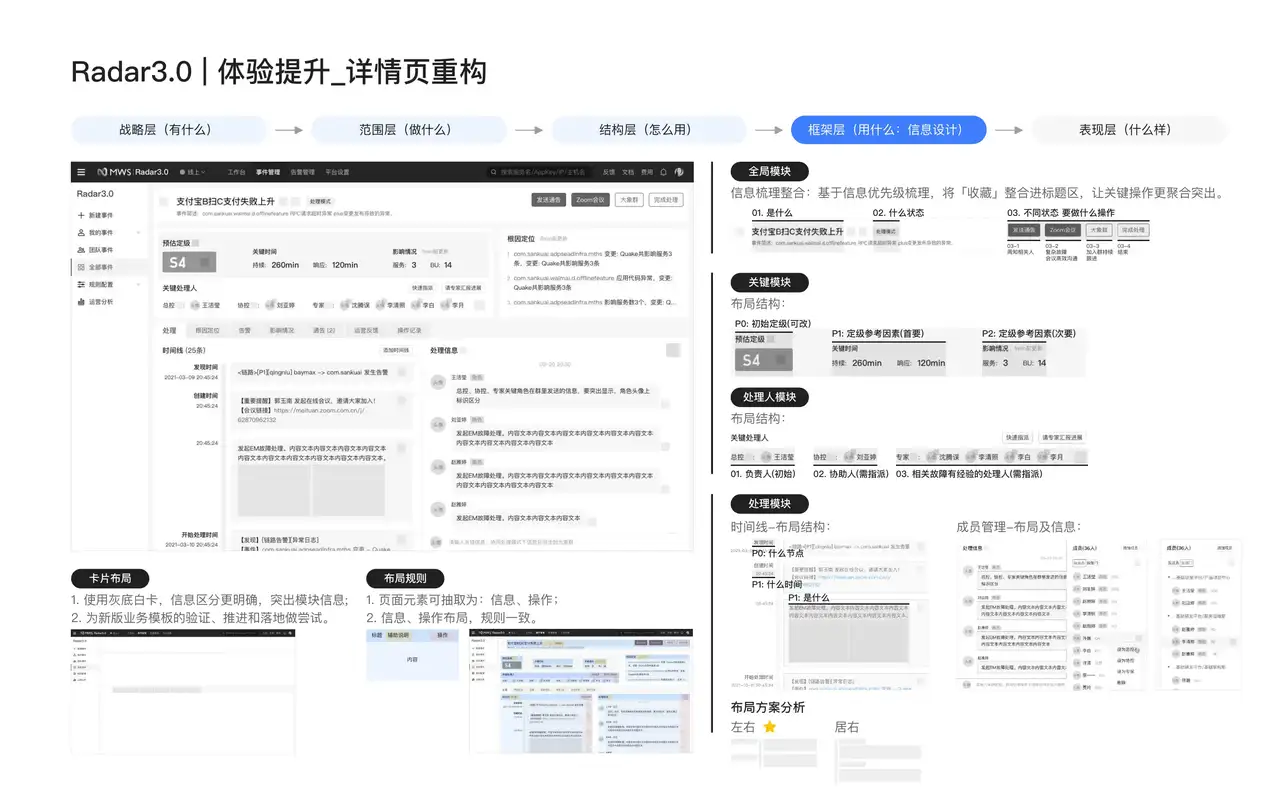Click the 规则配置 sliders icon in sidebar

(x=81, y=284)
